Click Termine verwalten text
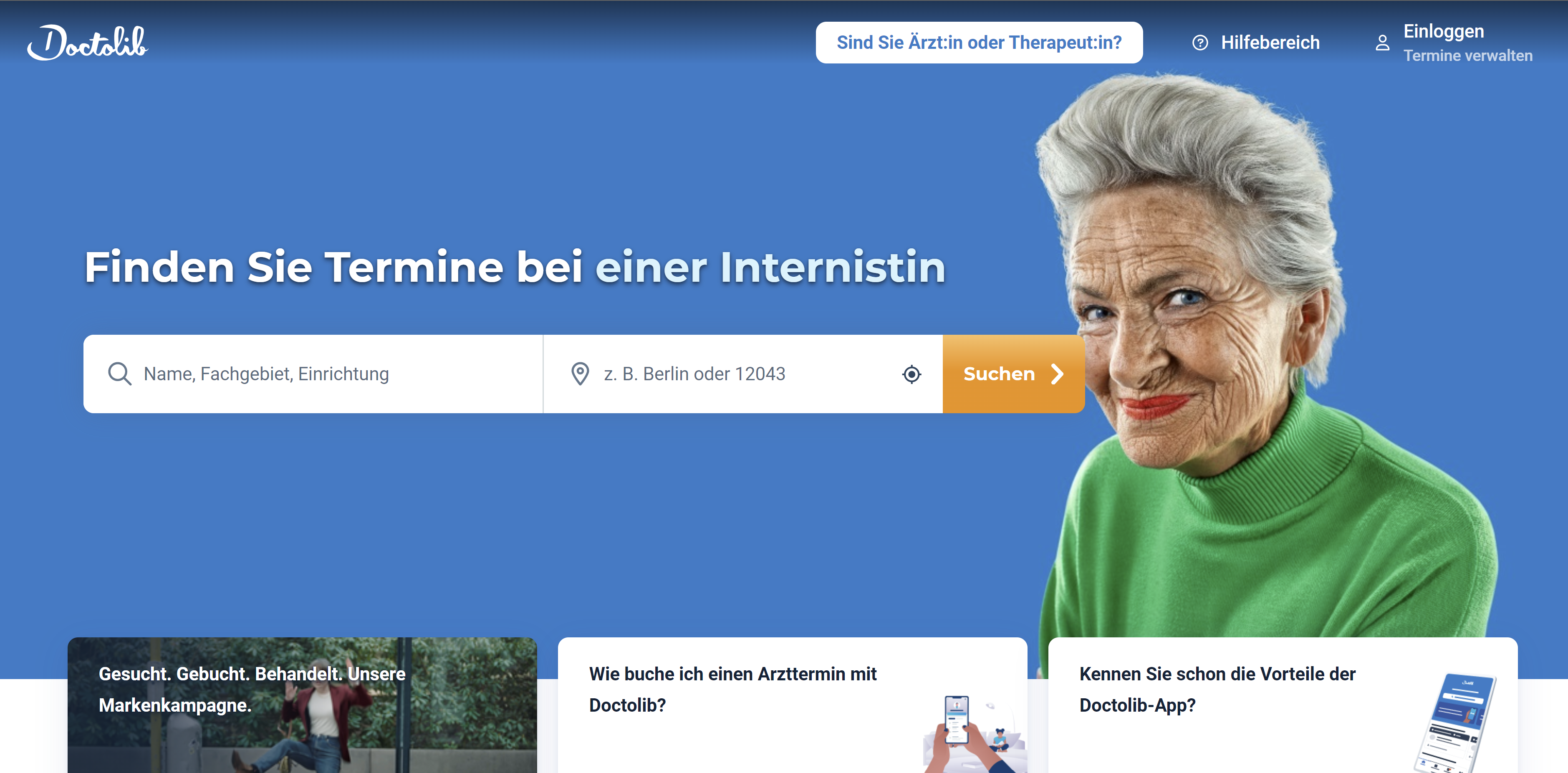 tap(1467, 56)
